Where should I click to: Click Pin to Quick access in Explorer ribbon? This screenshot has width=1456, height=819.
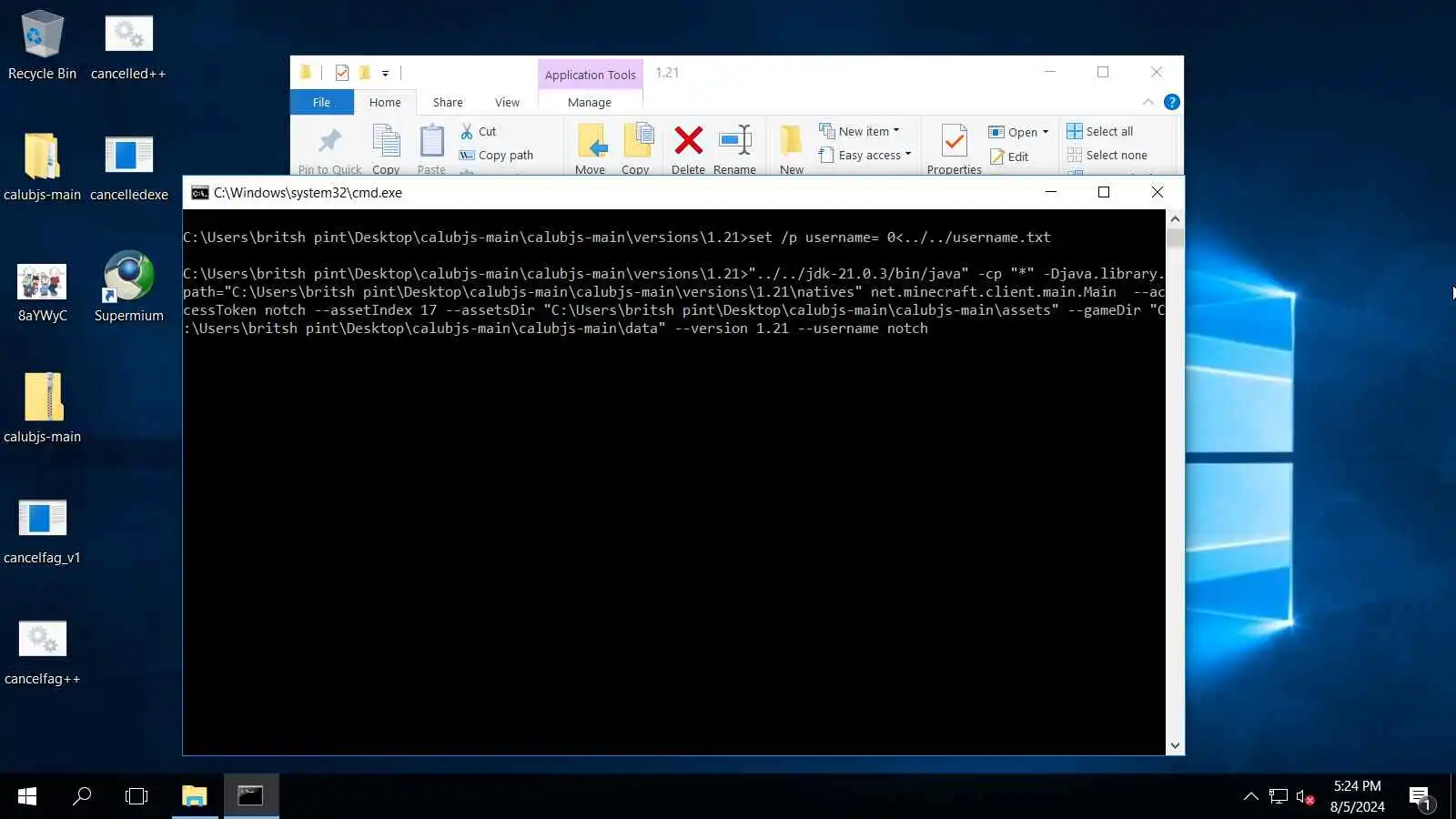coord(329,149)
